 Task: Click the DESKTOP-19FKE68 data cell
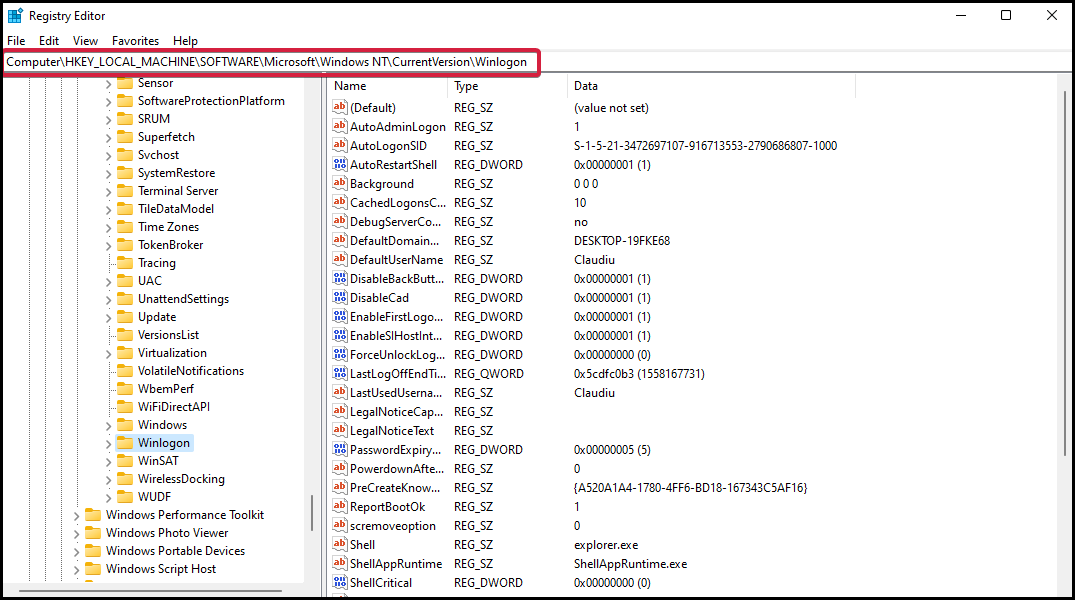click(622, 241)
